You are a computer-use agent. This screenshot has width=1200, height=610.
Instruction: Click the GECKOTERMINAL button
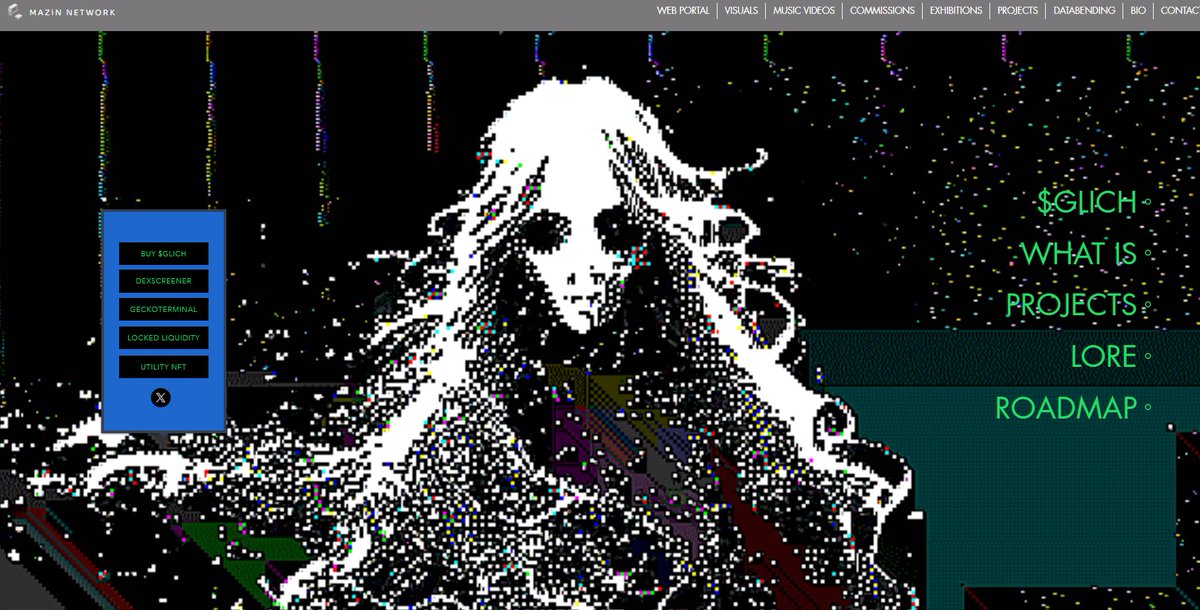(164, 310)
